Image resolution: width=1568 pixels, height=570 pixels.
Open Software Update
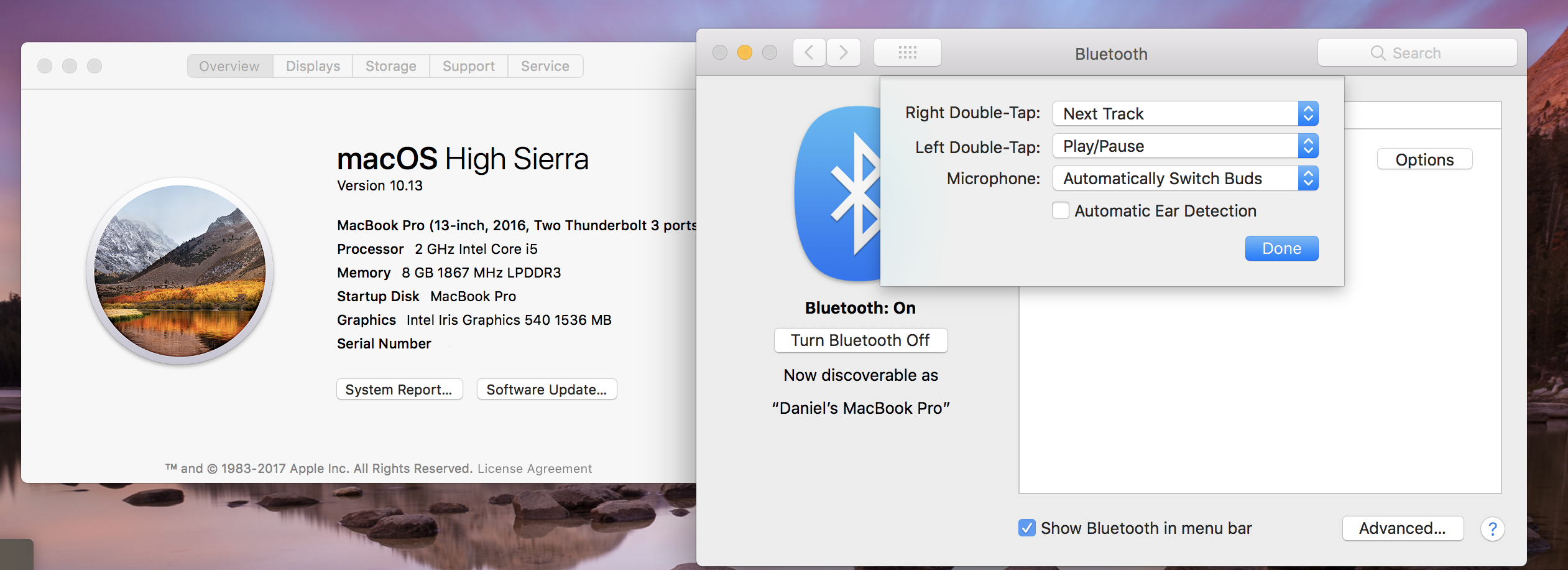546,390
